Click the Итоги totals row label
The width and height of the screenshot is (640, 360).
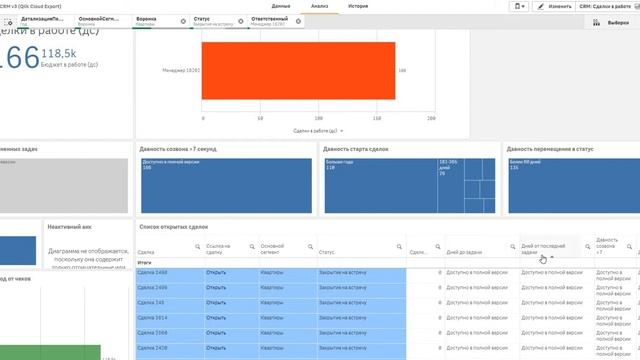click(x=144, y=263)
